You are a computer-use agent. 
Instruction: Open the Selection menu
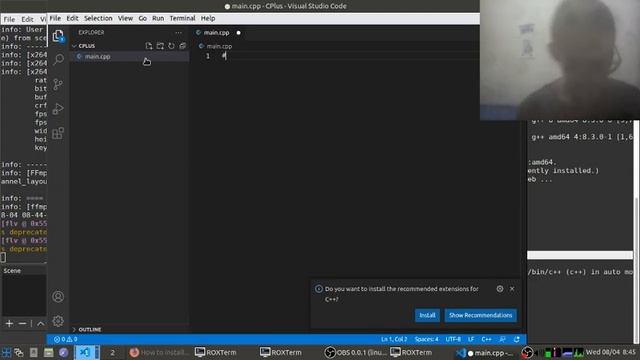(x=98, y=18)
